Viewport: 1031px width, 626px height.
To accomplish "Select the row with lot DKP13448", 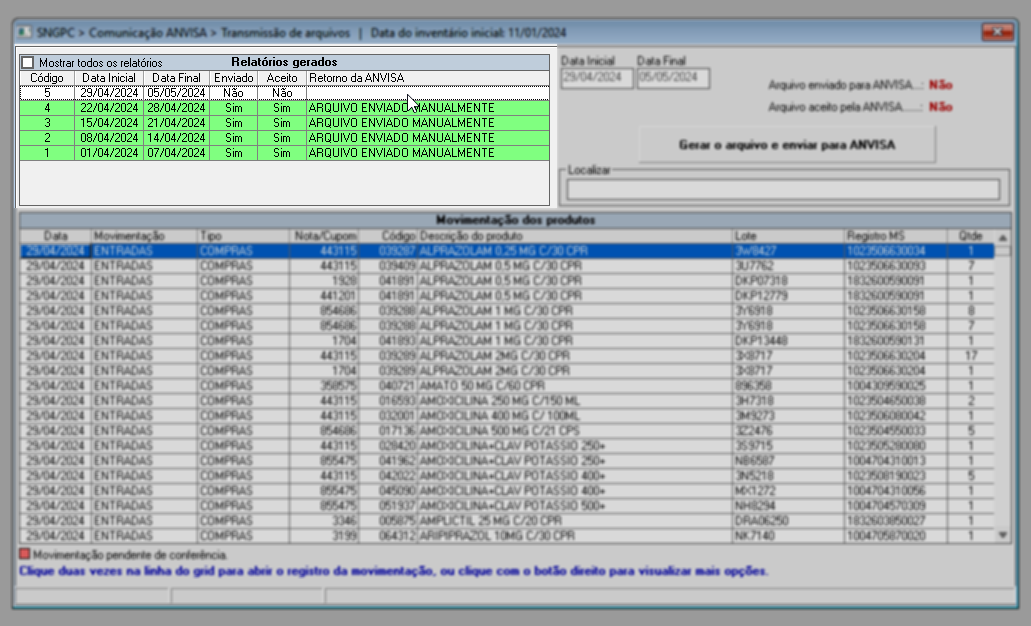I will coord(507,341).
